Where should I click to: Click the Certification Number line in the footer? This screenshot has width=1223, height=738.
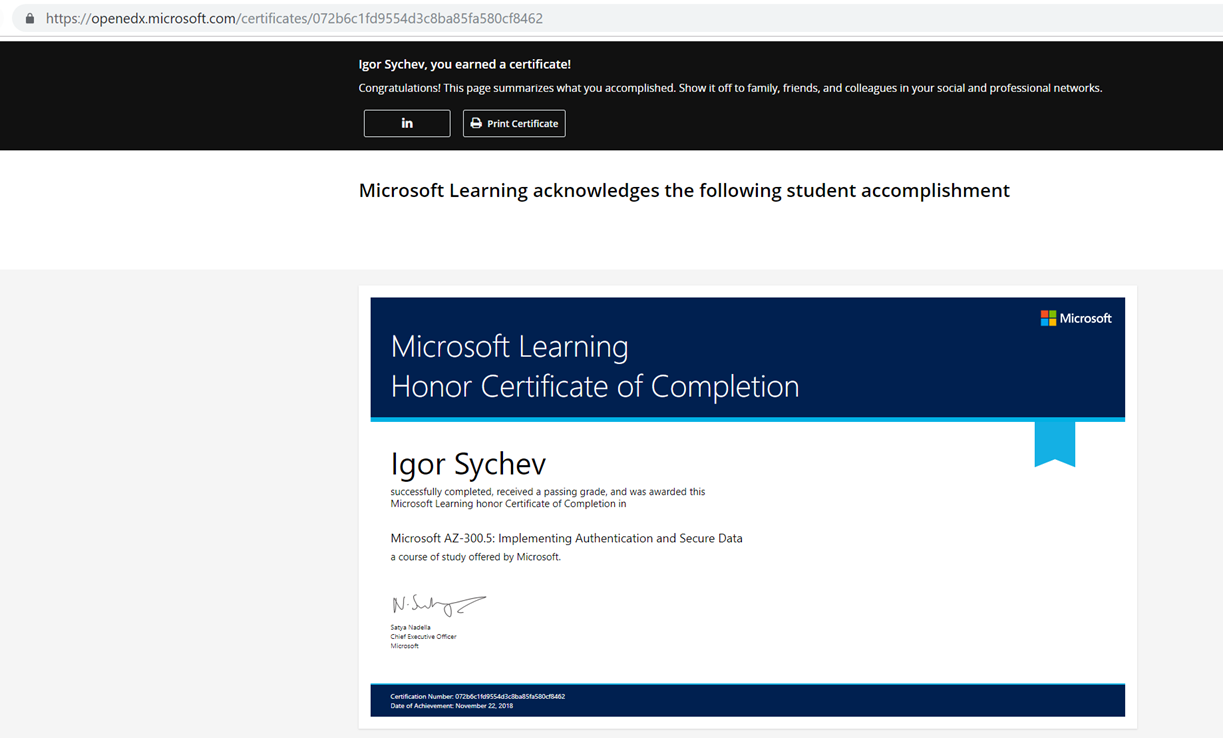478,696
